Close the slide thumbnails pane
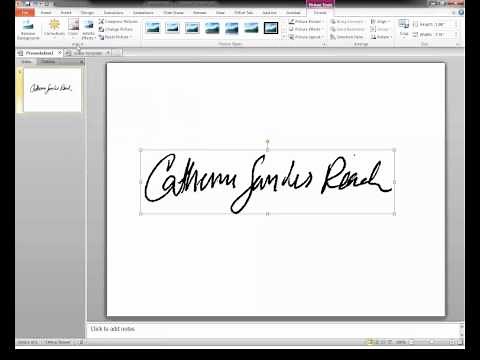The image size is (480, 360). [81, 62]
